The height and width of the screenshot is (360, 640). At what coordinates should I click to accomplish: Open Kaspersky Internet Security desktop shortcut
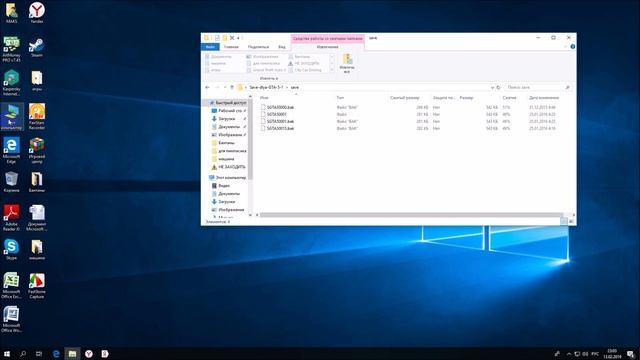point(11,83)
